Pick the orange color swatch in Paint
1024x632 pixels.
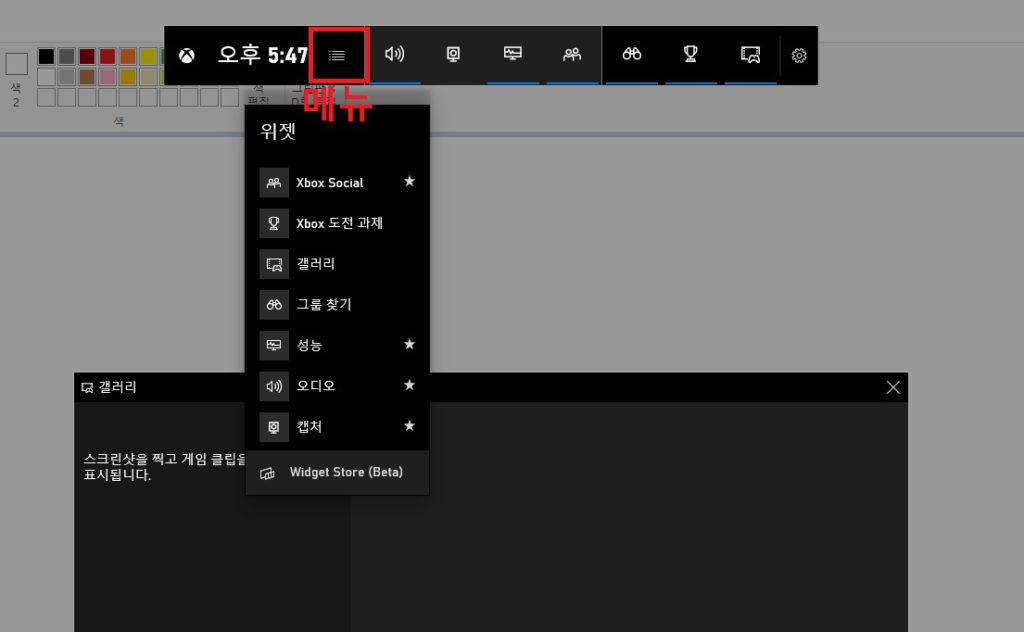[x=128, y=56]
